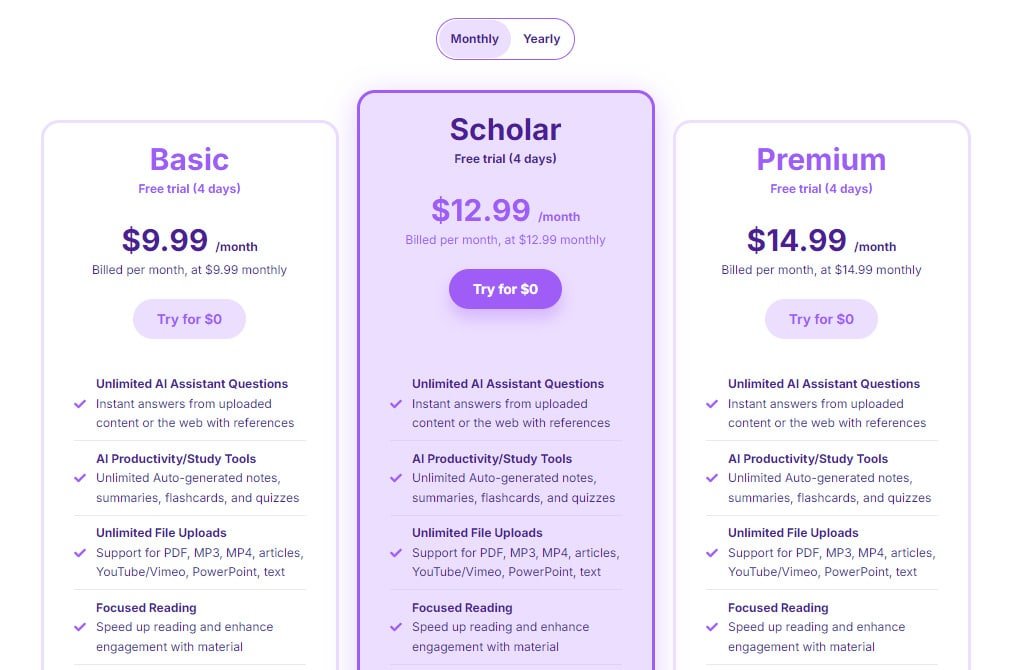Click Premium plan's Unlimited File Uploads checkmark
The image size is (1015, 670).
(712, 553)
